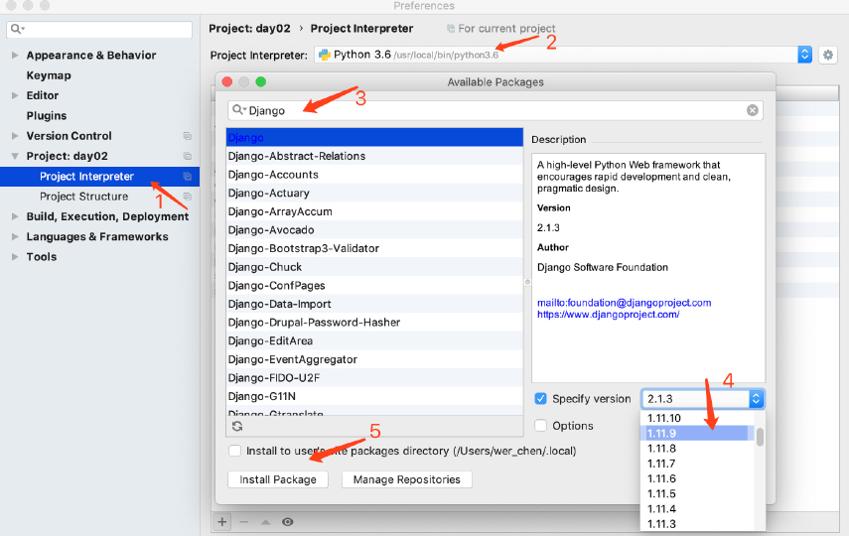Click the version list scrollbar thumb
This screenshot has width=849, height=536.
click(760, 437)
